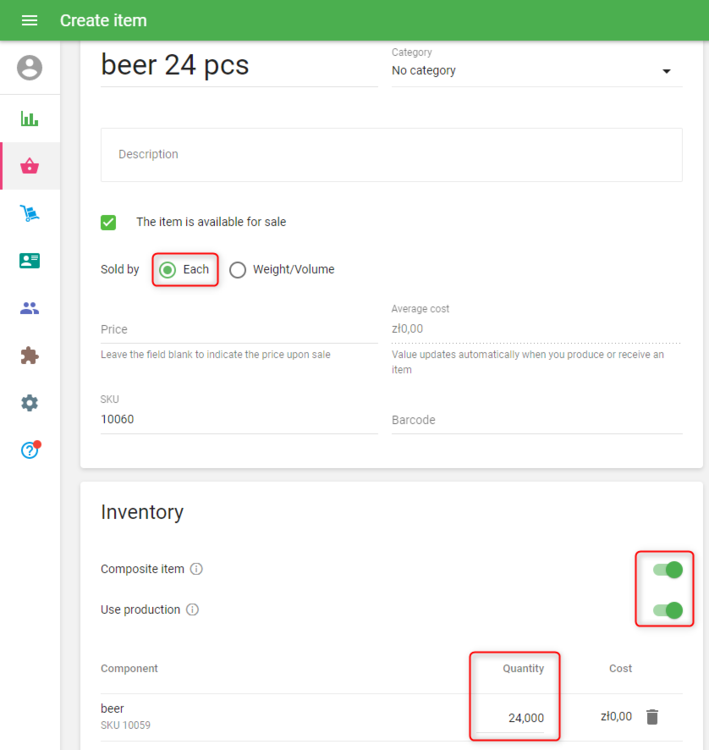The width and height of the screenshot is (709, 750).
Task: Disable the Composite item toggle
Action: click(667, 570)
